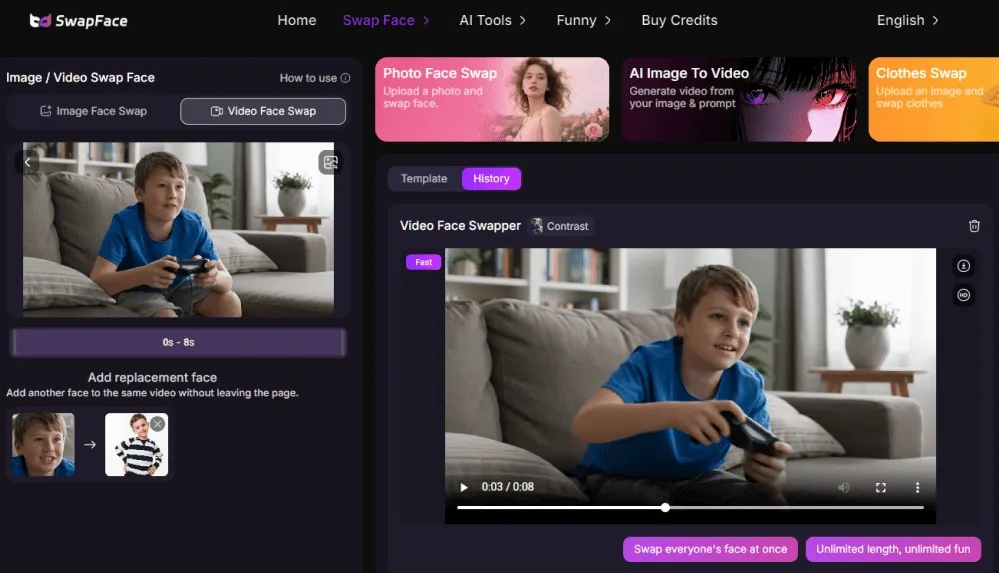Mute the video player volume
This screenshot has height=573, width=999.
tap(843, 487)
